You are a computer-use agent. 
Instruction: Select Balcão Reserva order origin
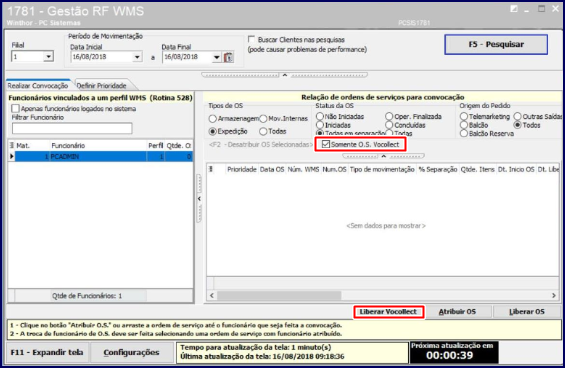coord(464,134)
